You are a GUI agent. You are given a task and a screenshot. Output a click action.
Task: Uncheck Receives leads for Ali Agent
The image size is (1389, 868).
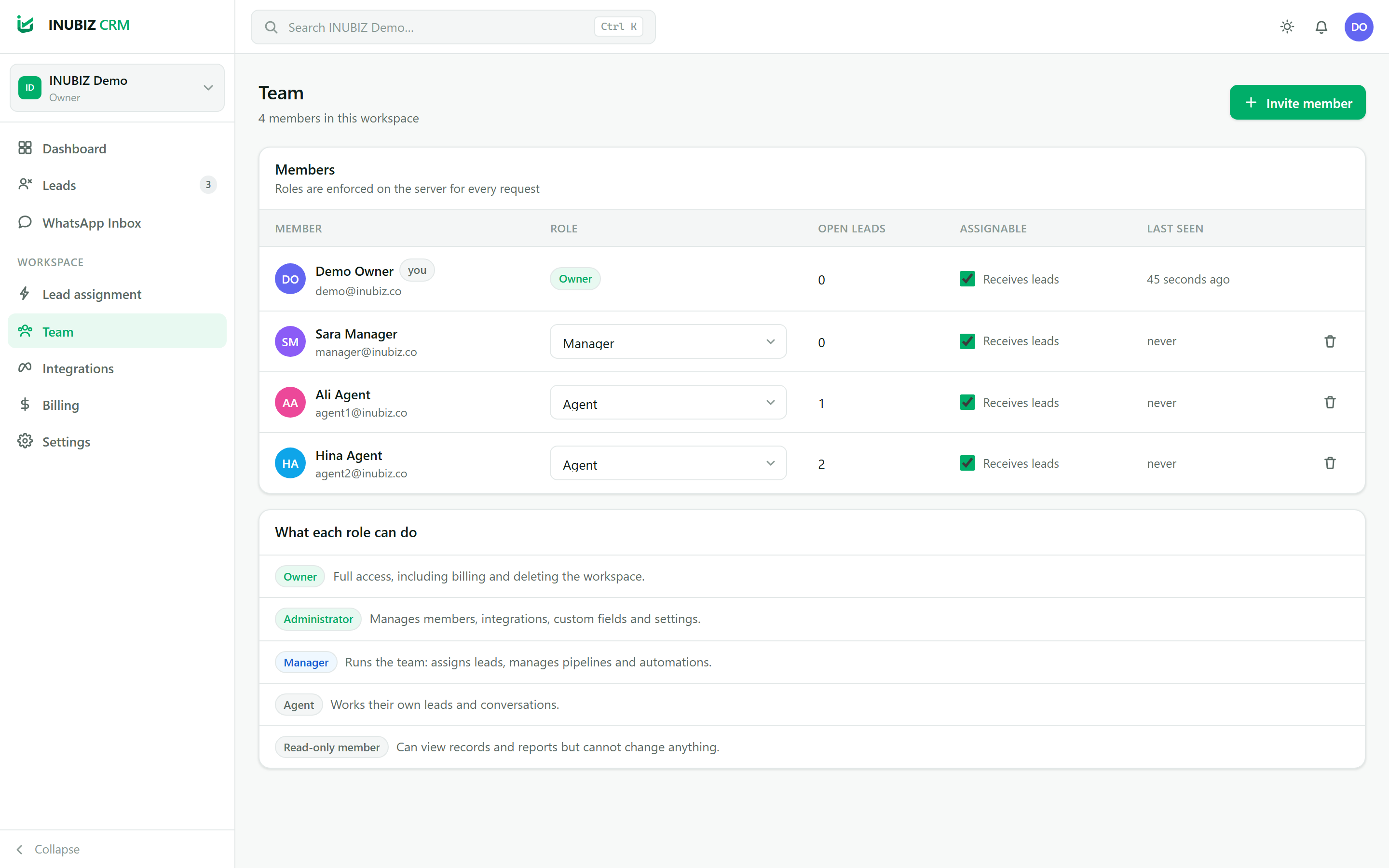click(x=967, y=403)
